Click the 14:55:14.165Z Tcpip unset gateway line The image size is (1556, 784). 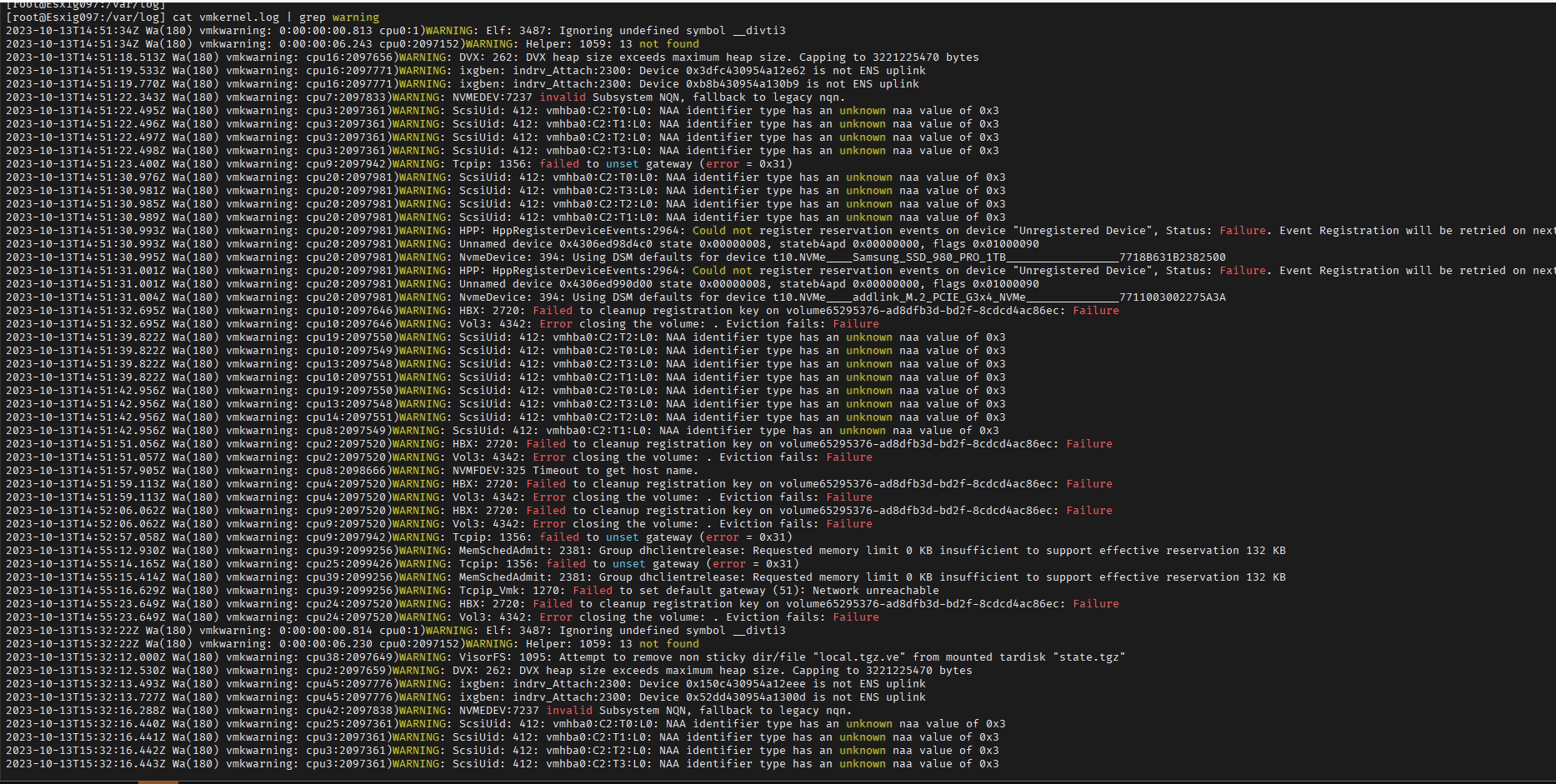tap(403, 564)
